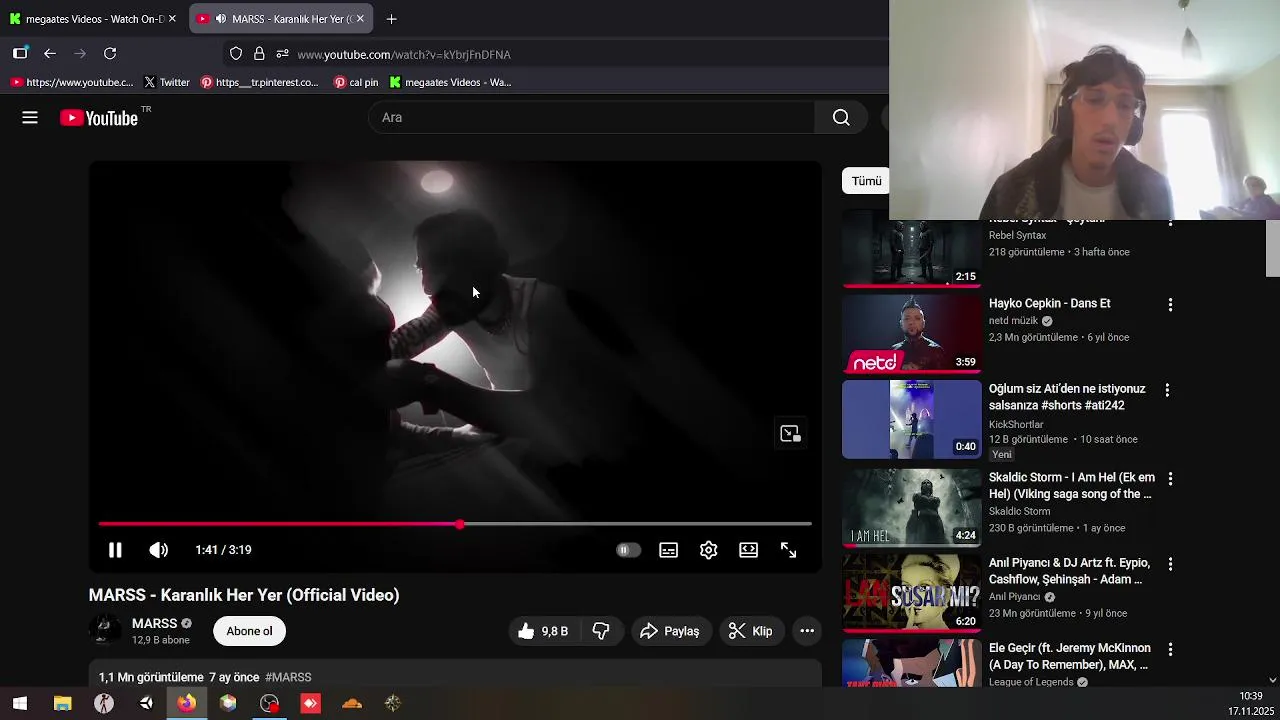Subscribe with Abone ol button

249,631
